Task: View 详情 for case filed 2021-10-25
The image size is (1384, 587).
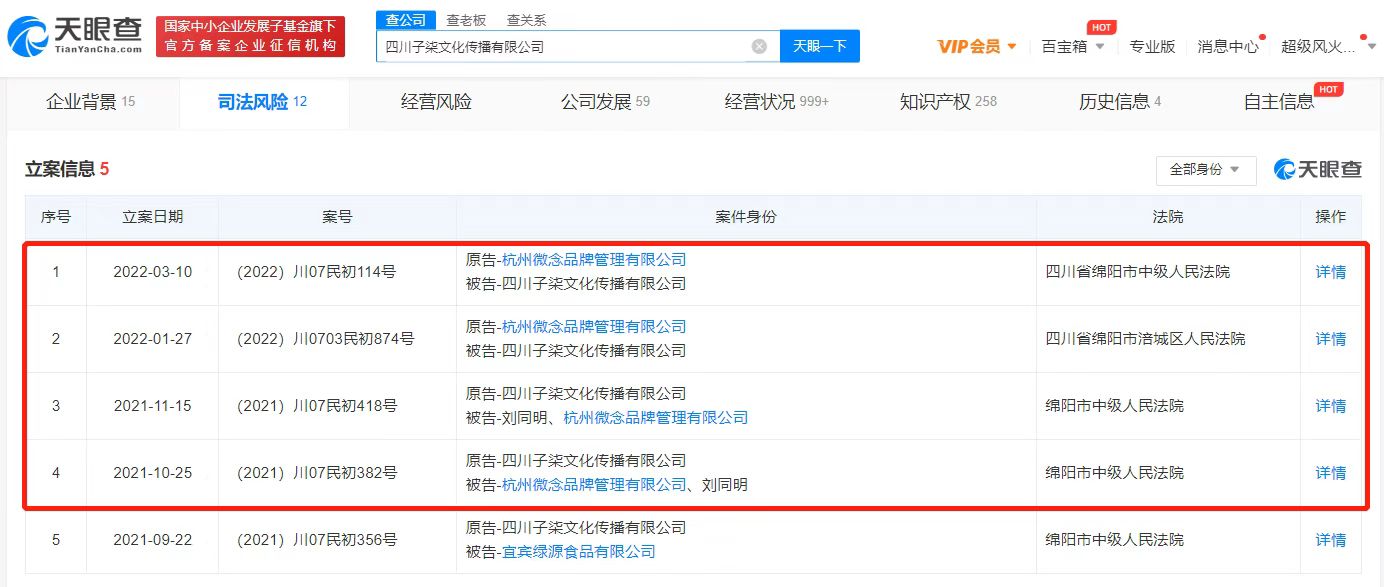Action: (1330, 473)
